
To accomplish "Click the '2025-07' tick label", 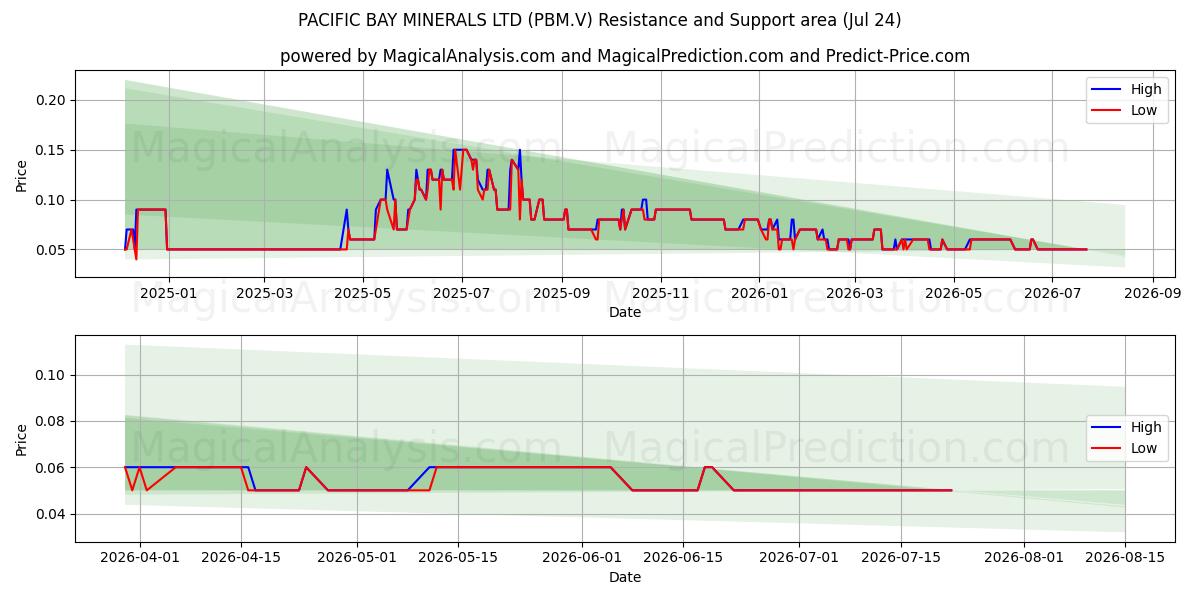I will coord(461,293).
